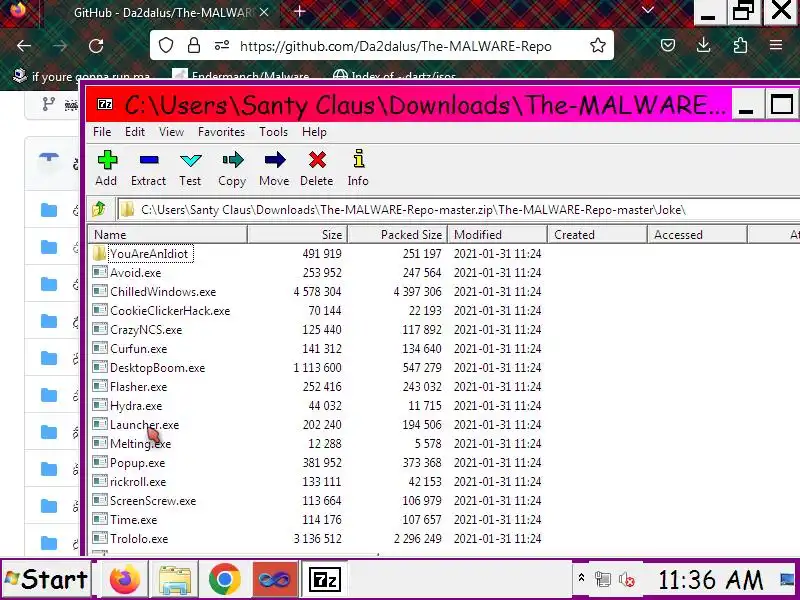This screenshot has height=600, width=800.
Task: Open the Help menu in 7-Zip
Action: [x=314, y=132]
